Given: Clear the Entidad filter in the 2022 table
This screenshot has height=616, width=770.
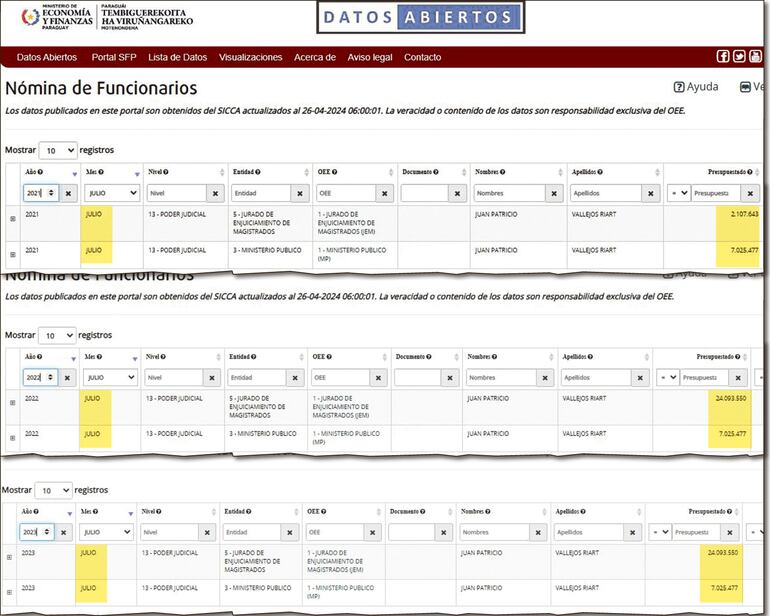Looking at the screenshot, I should point(296,377).
